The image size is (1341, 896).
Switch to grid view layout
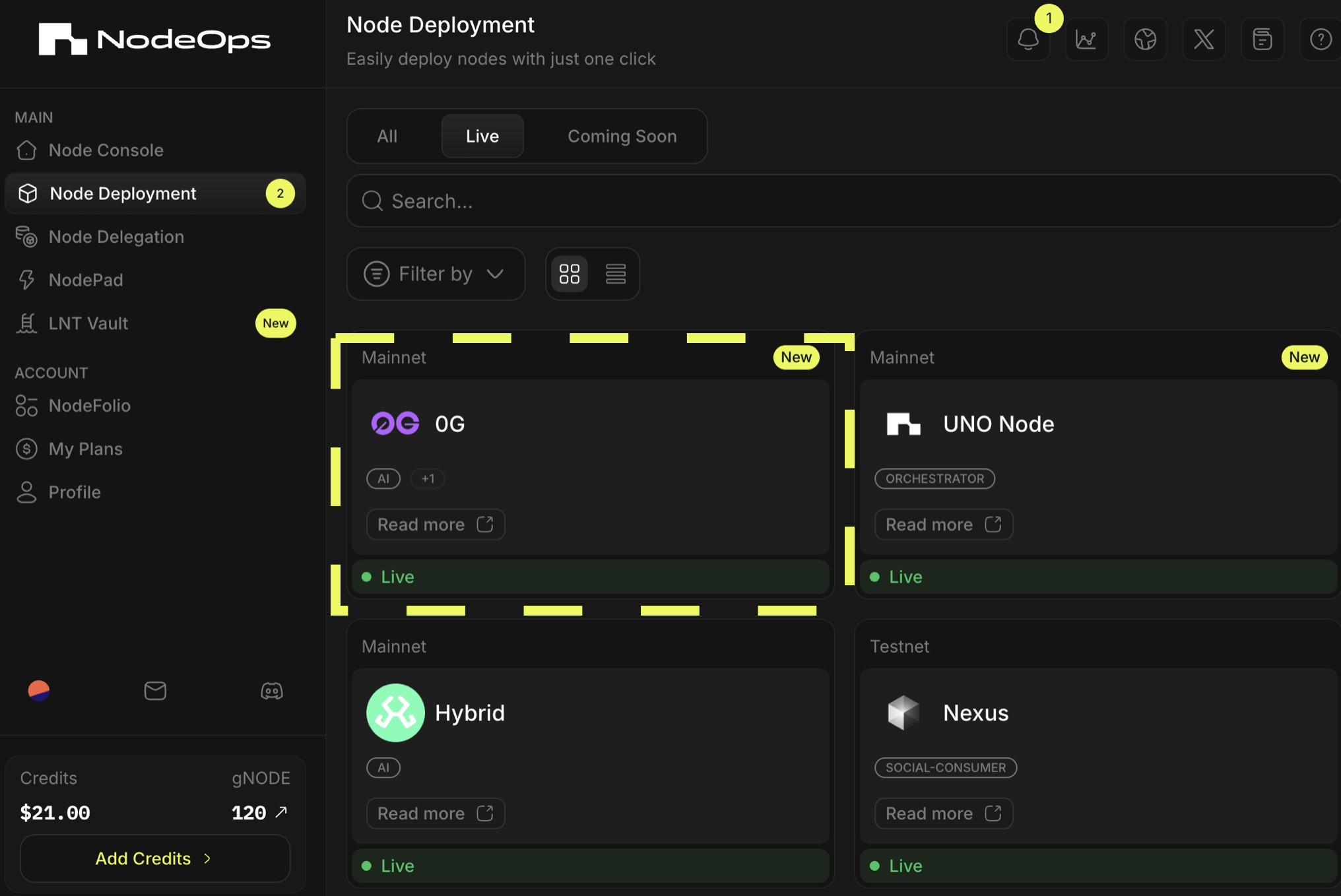click(x=569, y=273)
